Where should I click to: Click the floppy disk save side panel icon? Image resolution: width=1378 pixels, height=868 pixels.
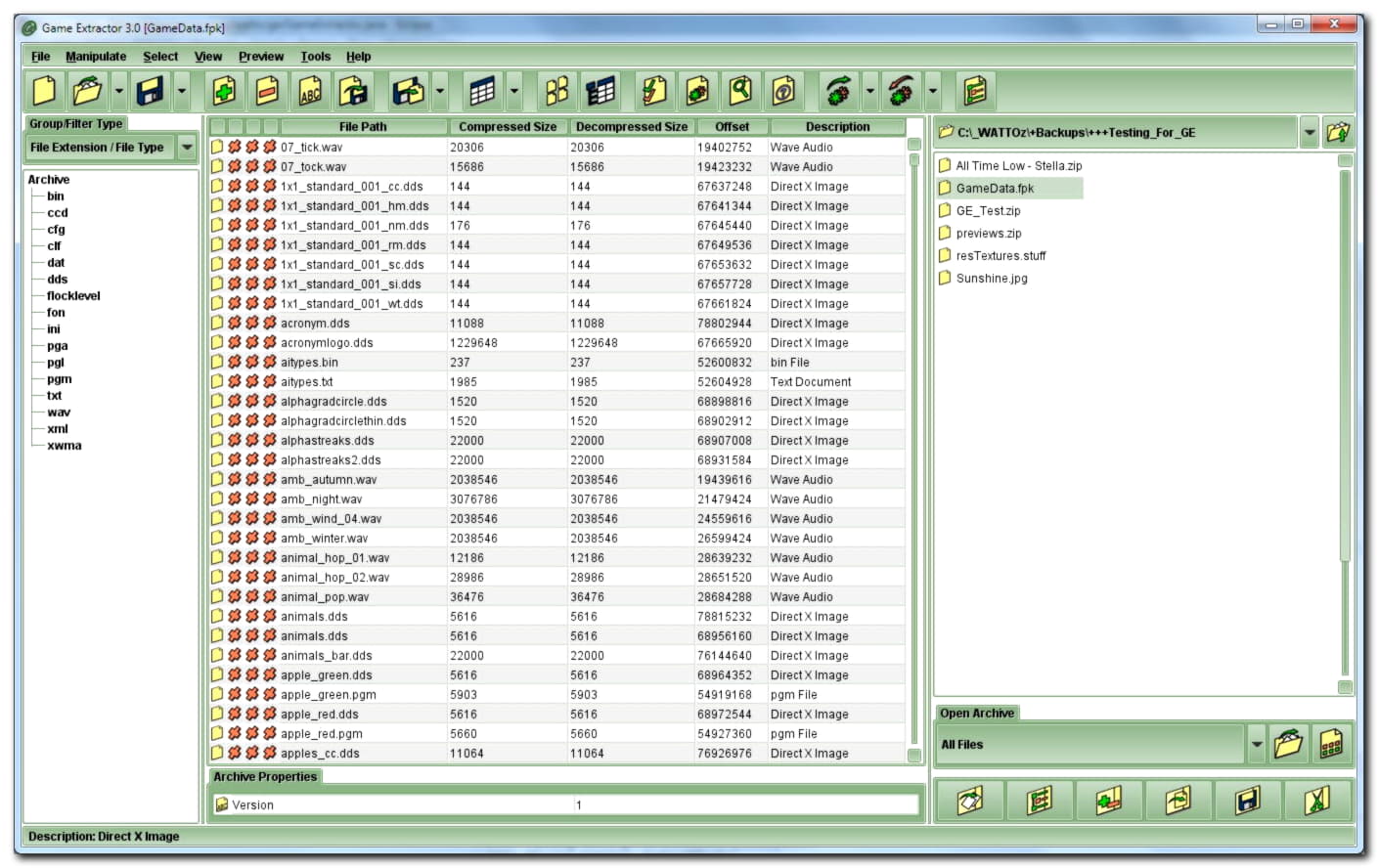click(1248, 801)
